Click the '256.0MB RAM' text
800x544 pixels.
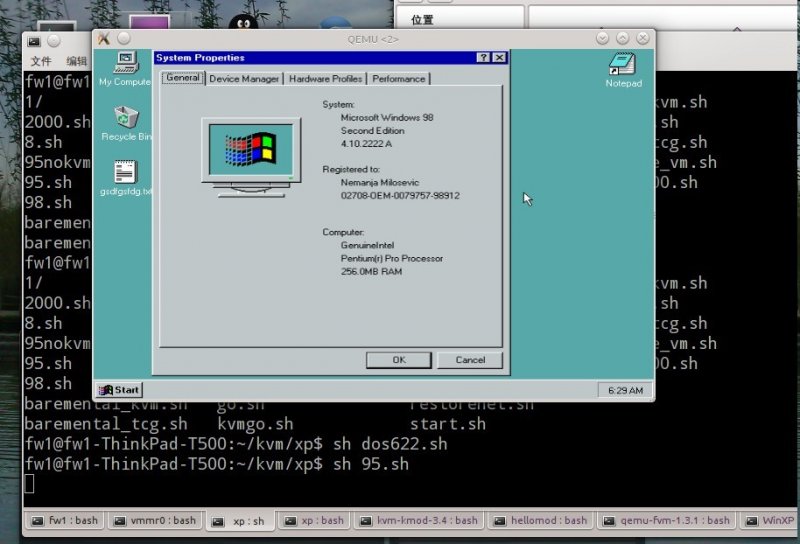point(371,271)
